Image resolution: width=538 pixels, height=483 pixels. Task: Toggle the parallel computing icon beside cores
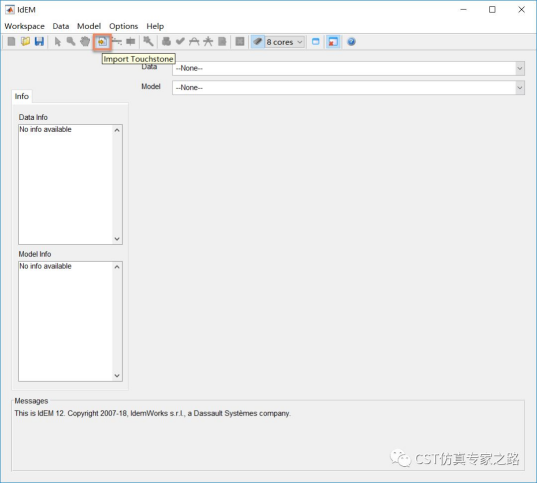257,42
